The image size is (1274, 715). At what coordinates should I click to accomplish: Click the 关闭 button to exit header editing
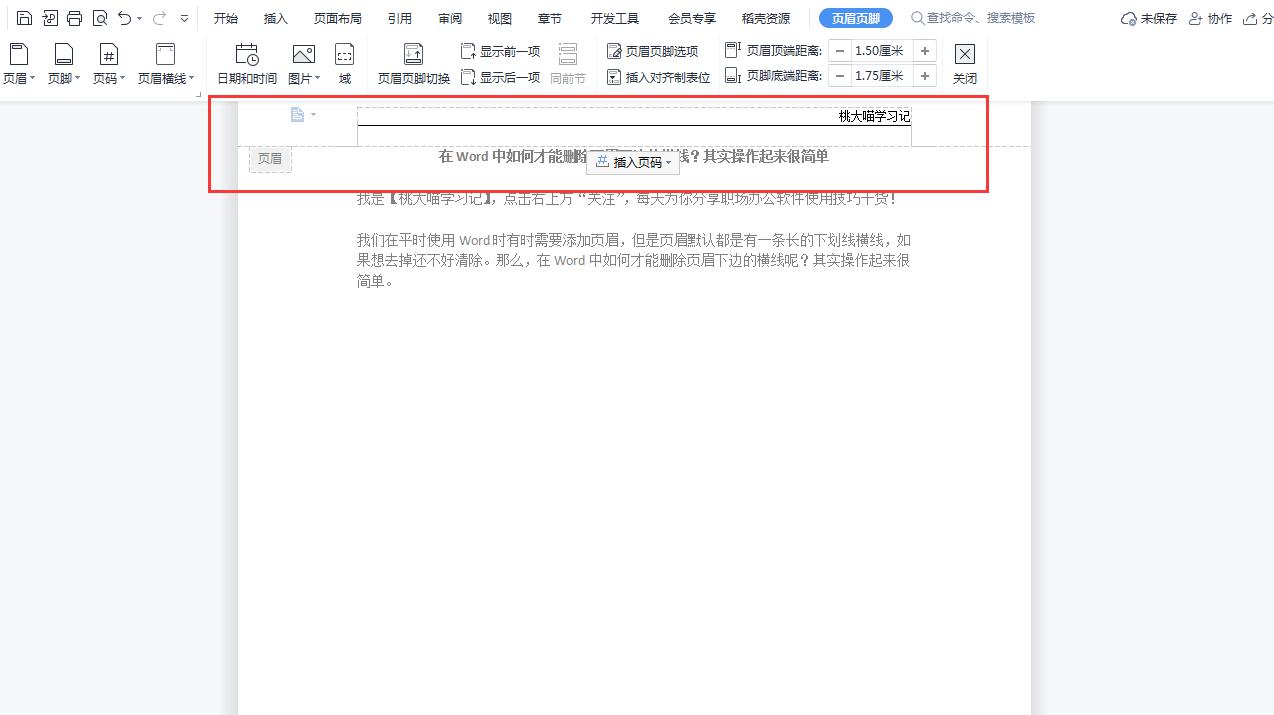(x=964, y=62)
